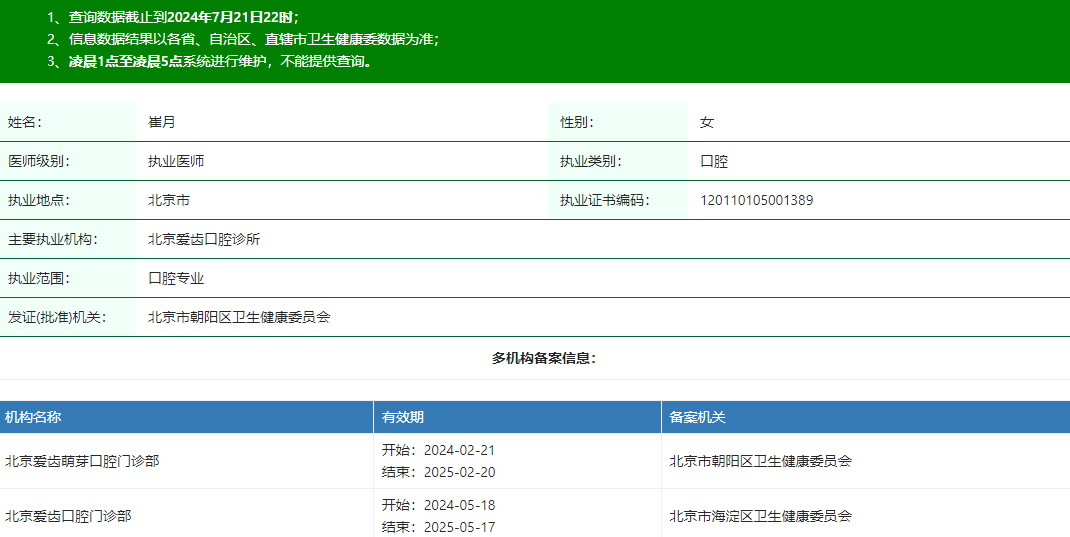Click the 北京爱齿口腔门诊部 table row entry
Image resolution: width=1070 pixels, height=537 pixels.
(x=68, y=516)
